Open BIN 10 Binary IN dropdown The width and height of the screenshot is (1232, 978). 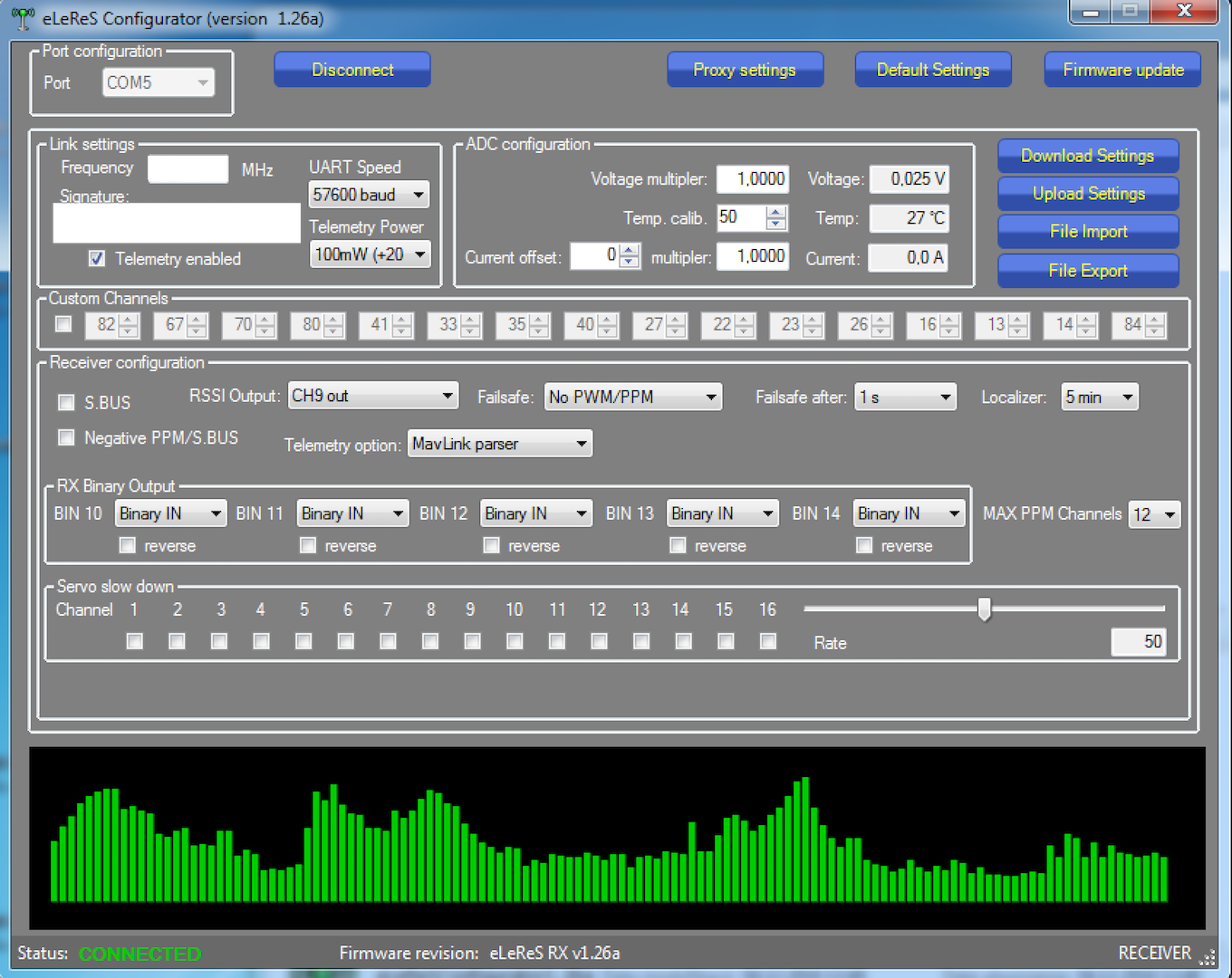point(171,513)
